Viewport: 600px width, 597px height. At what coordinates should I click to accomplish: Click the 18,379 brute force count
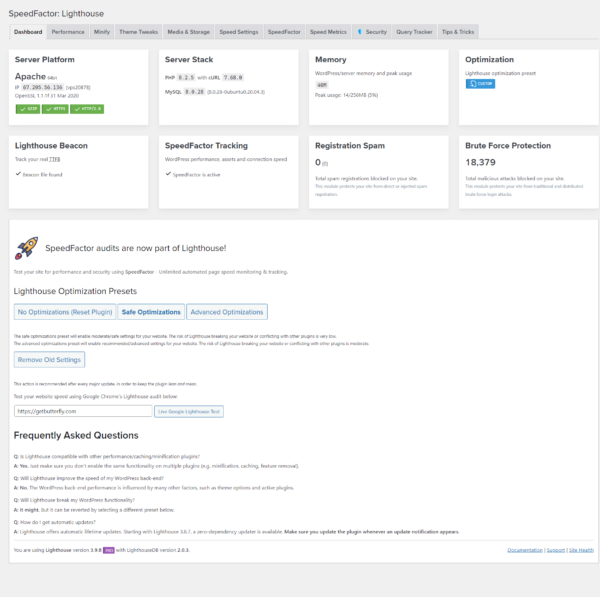coord(480,162)
